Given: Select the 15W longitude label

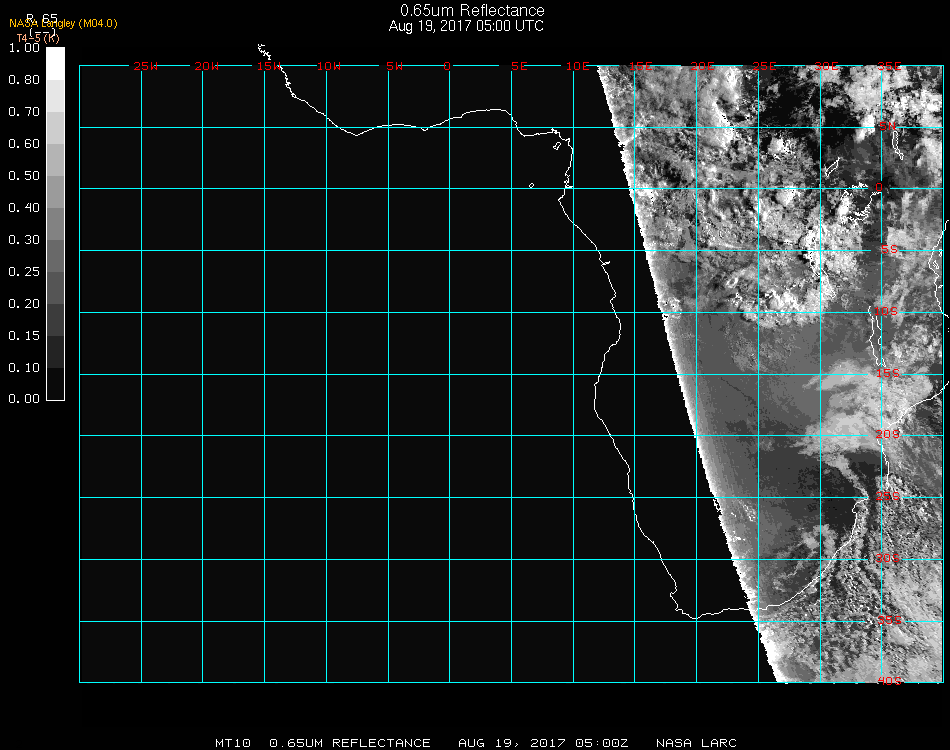Looking at the screenshot, I should click(268, 66).
